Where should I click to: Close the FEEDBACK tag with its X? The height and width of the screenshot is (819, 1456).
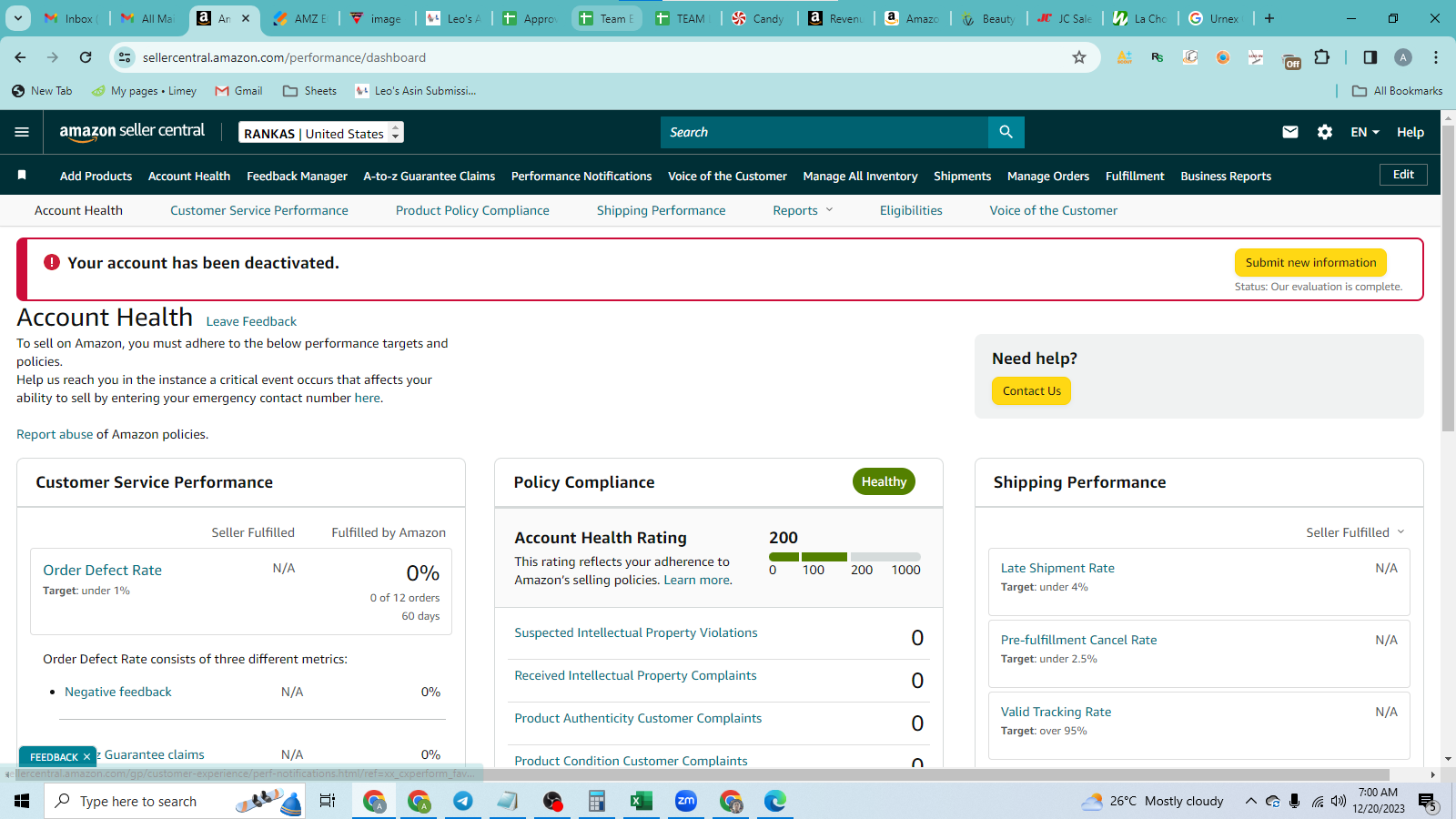click(87, 757)
